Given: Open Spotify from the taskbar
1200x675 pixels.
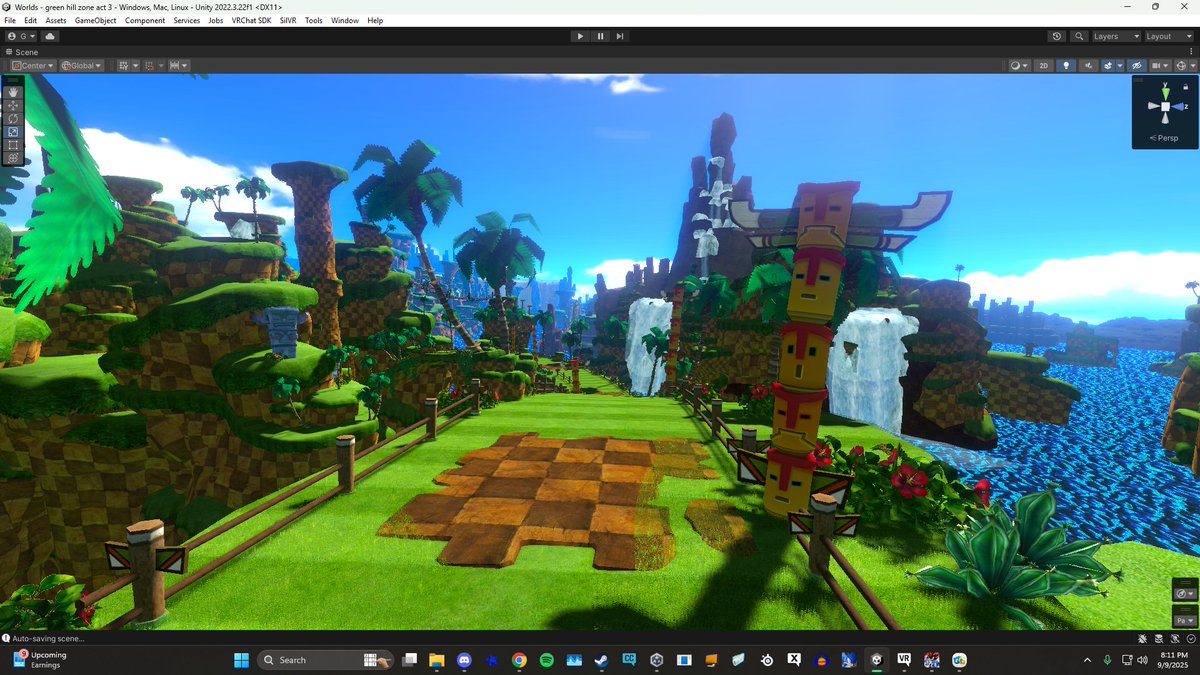Looking at the screenshot, I should (x=546, y=660).
